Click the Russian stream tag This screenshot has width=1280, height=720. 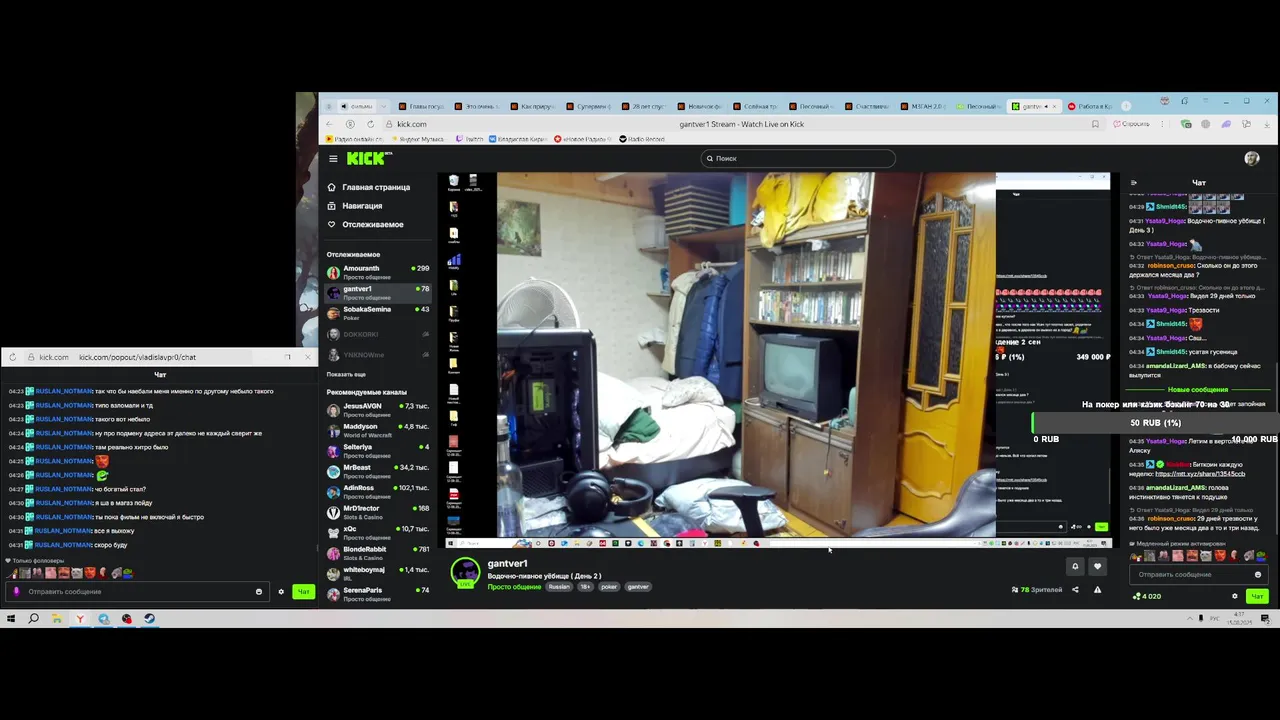[x=559, y=587]
